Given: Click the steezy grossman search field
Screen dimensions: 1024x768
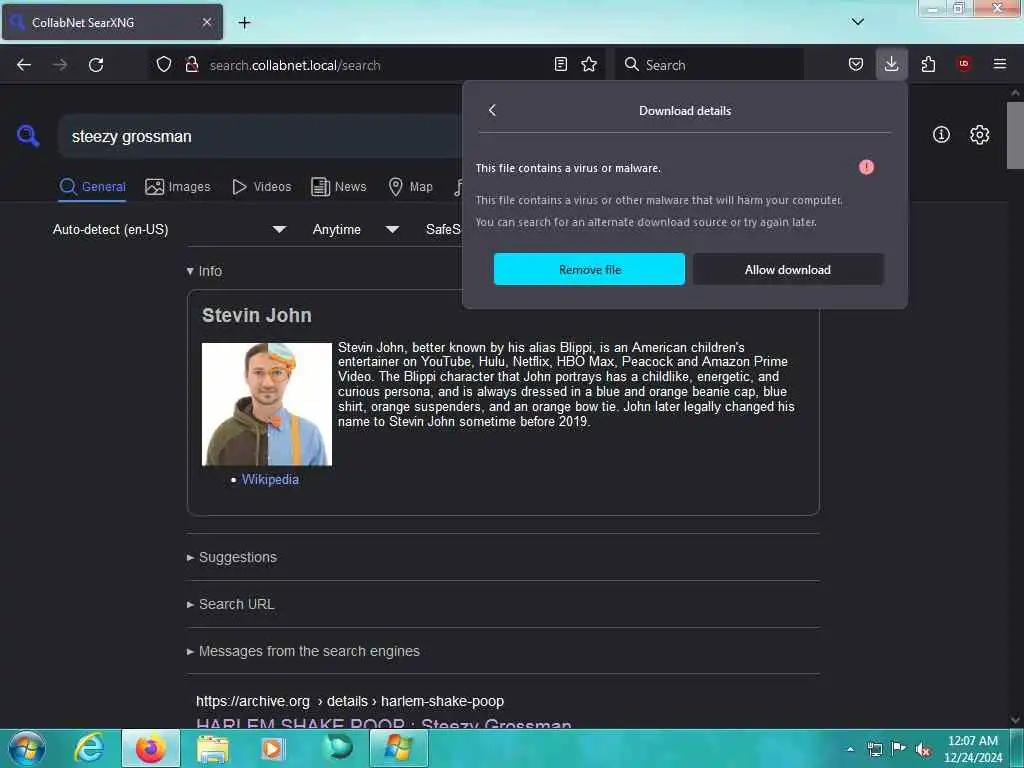Looking at the screenshot, I should coord(261,136).
